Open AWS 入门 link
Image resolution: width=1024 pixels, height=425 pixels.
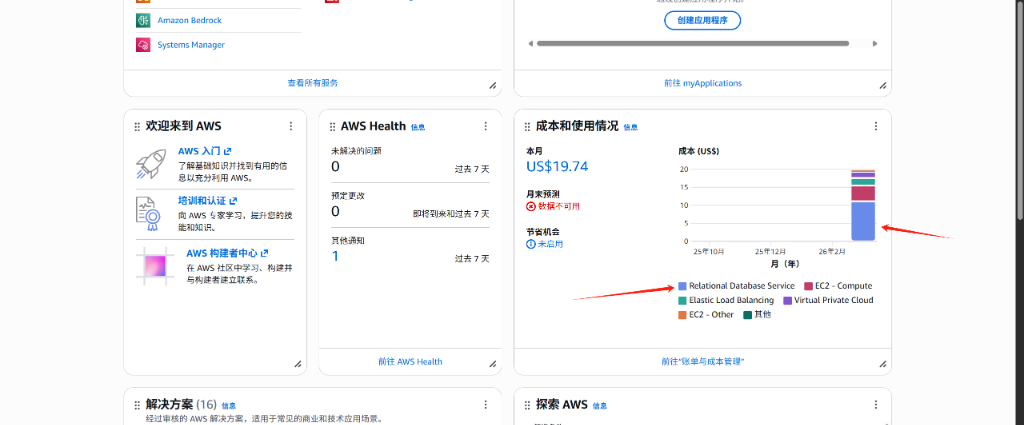point(204,151)
